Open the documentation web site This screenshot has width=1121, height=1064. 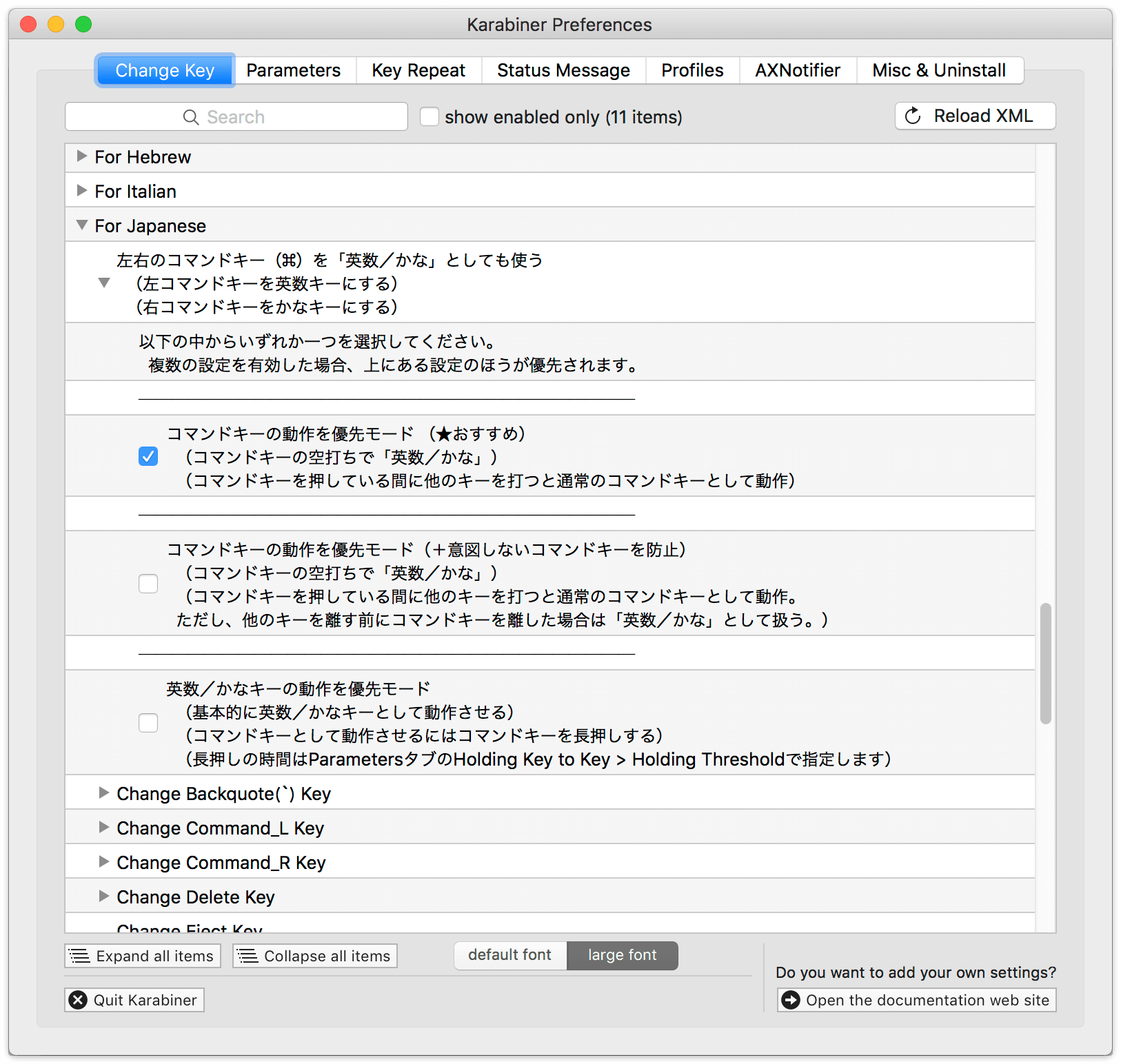pyautogui.click(x=917, y=1000)
